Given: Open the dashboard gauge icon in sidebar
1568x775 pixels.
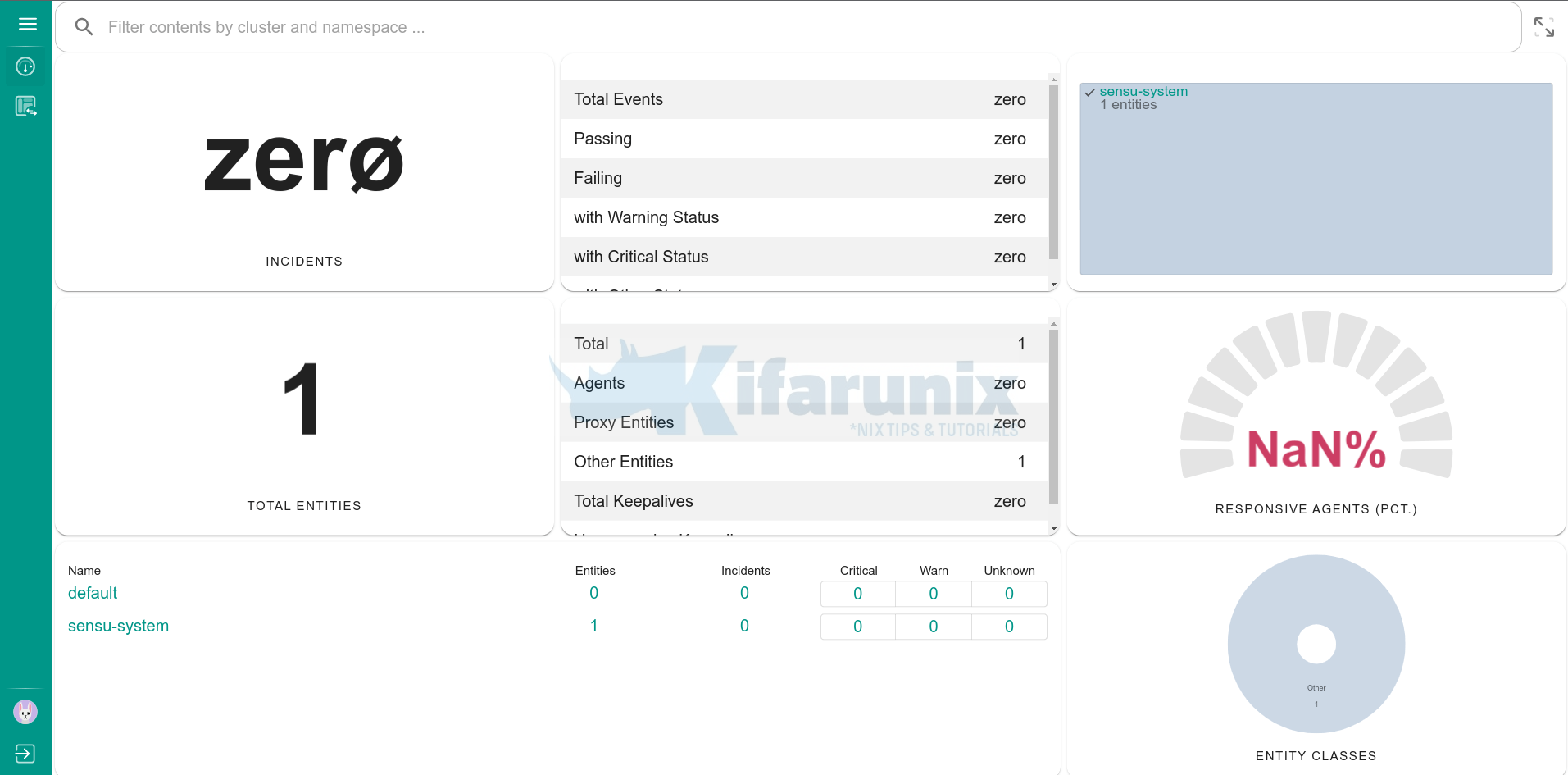Looking at the screenshot, I should [x=25, y=66].
